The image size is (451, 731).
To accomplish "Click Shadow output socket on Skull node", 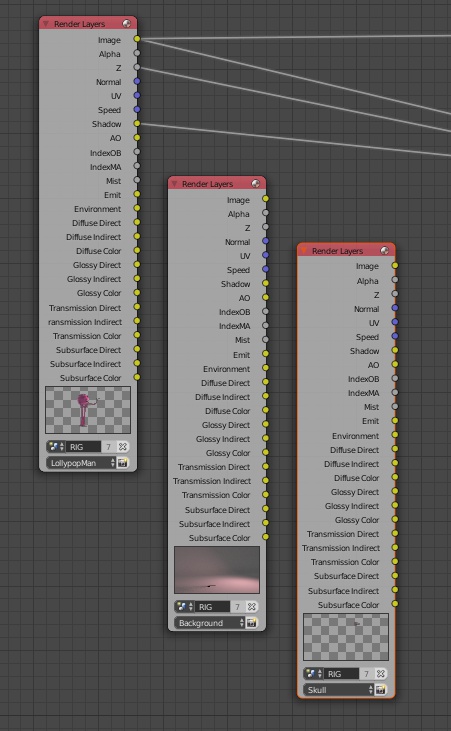I will (395, 350).
